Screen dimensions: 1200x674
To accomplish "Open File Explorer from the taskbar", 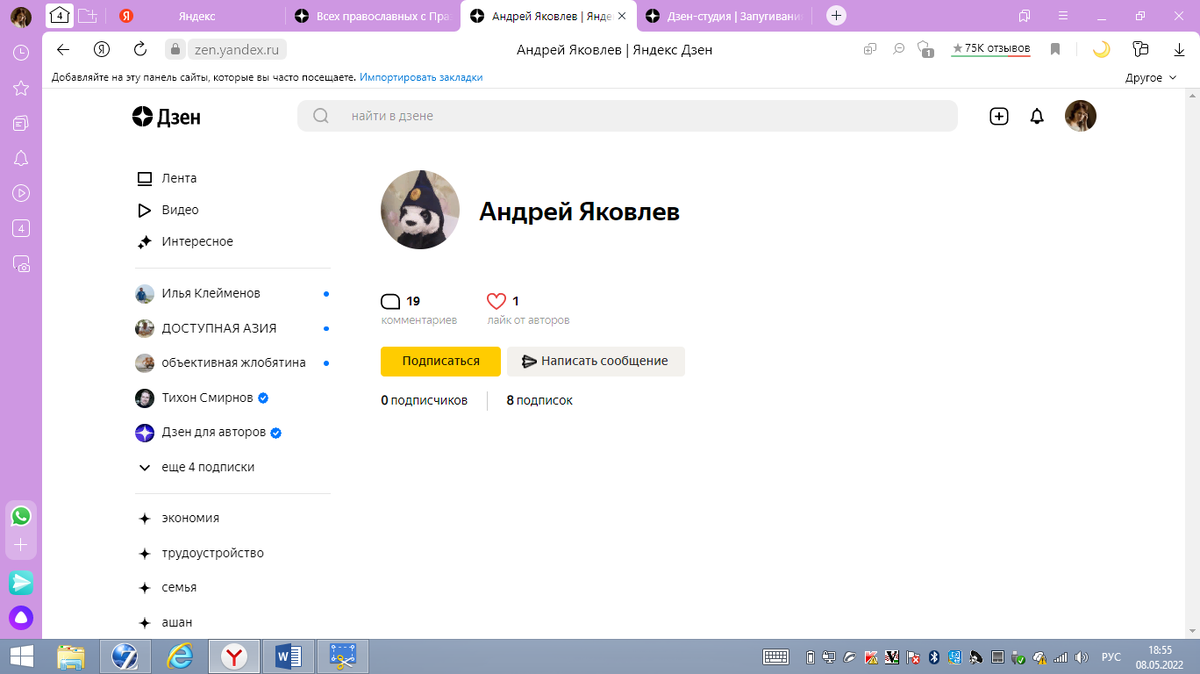I will click(x=70, y=656).
